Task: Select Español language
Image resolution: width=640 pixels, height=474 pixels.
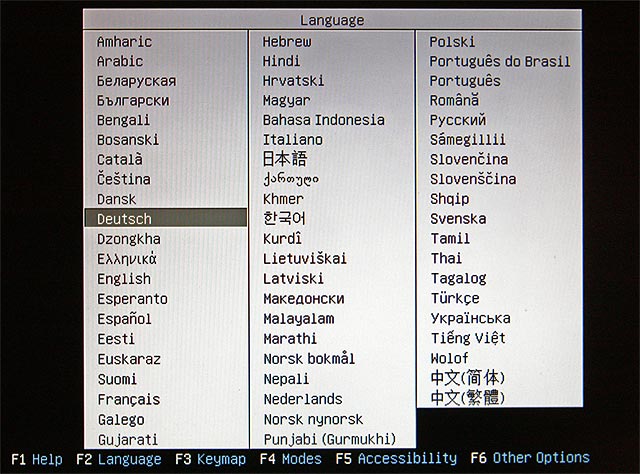Action: (x=124, y=319)
